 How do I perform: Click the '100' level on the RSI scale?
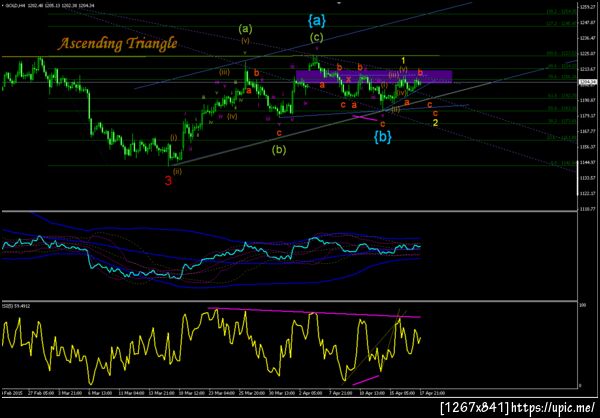583,305
